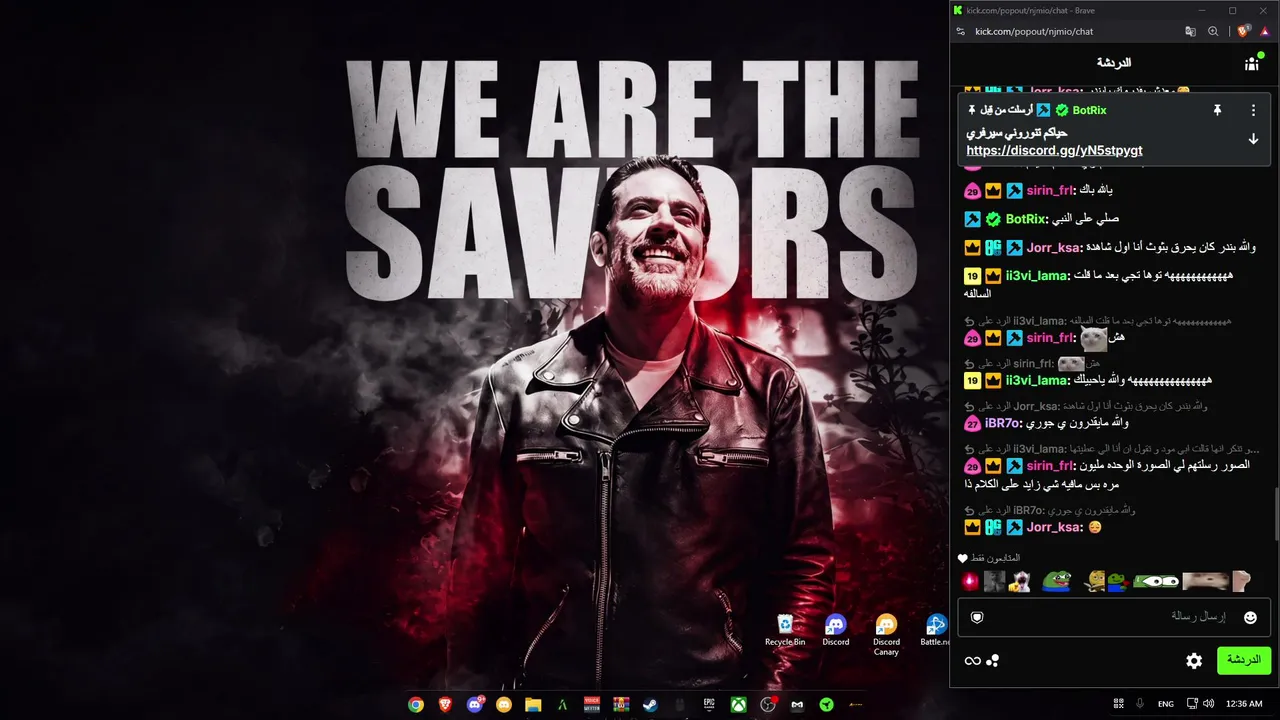
Task: Click the green chat send button
Action: pyautogui.click(x=1244, y=660)
